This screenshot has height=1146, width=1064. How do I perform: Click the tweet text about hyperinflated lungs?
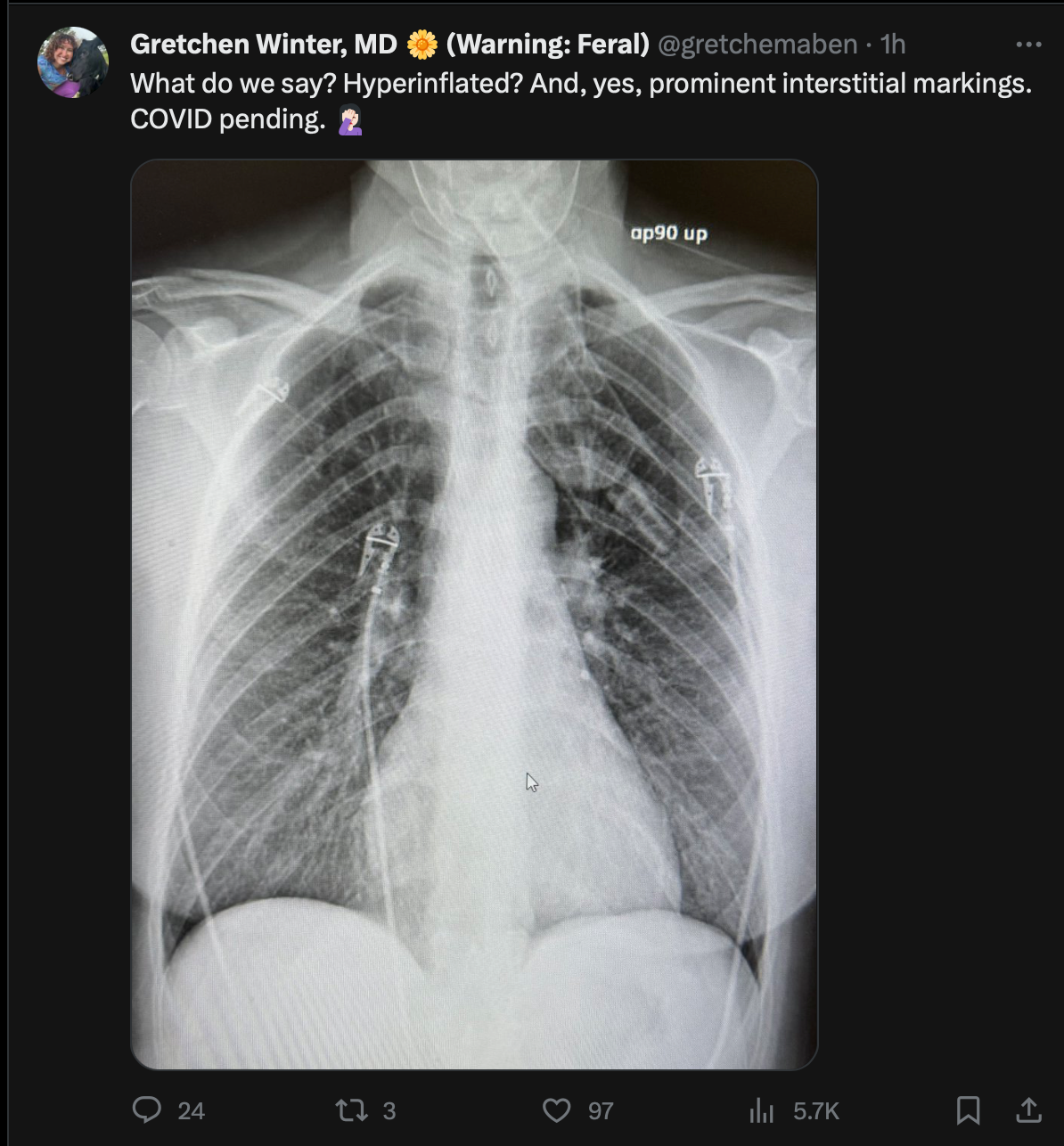581,101
